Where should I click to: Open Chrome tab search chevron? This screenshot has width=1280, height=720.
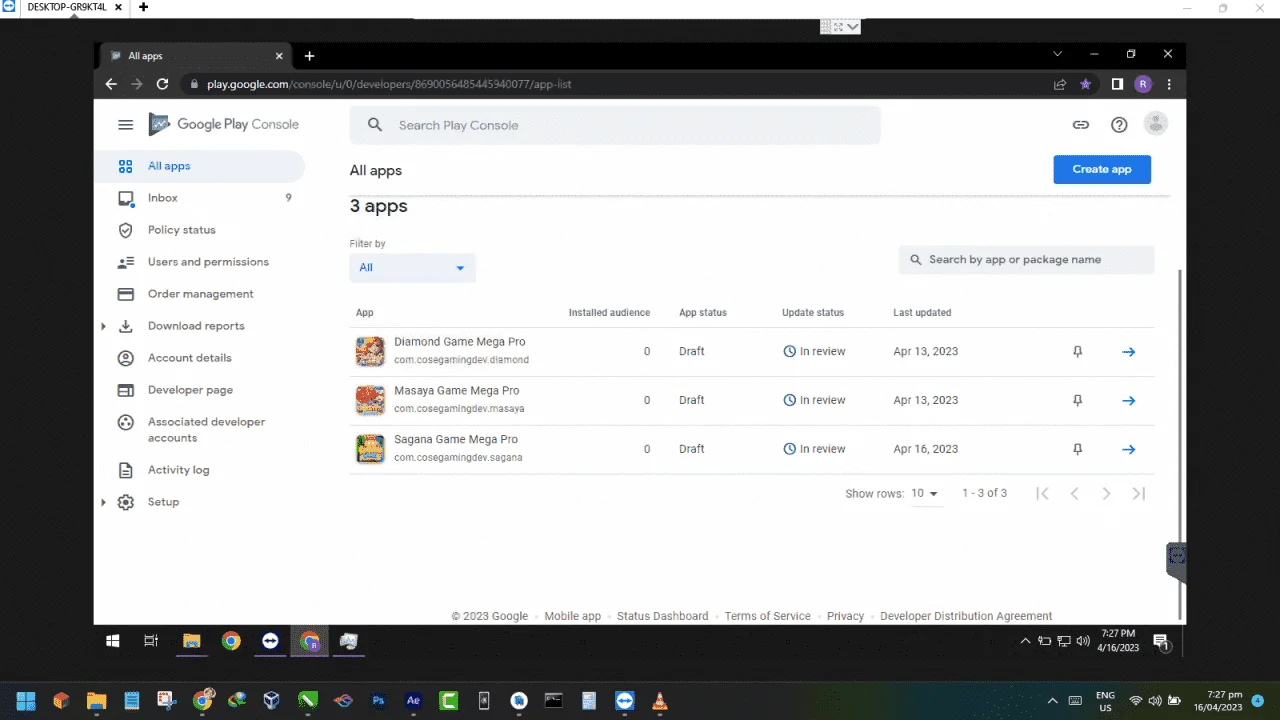pyautogui.click(x=1058, y=54)
